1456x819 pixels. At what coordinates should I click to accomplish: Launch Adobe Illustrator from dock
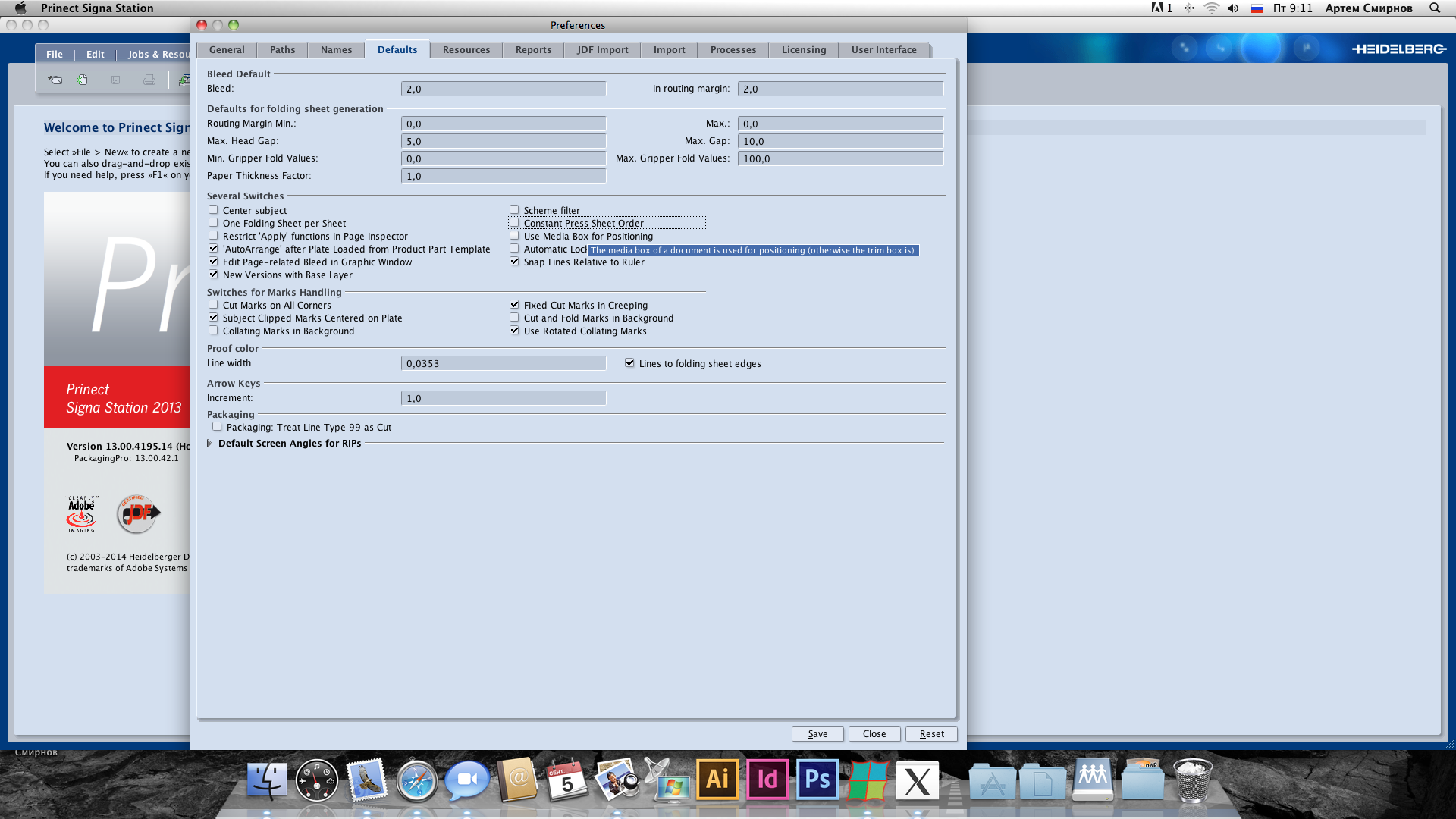(x=717, y=779)
